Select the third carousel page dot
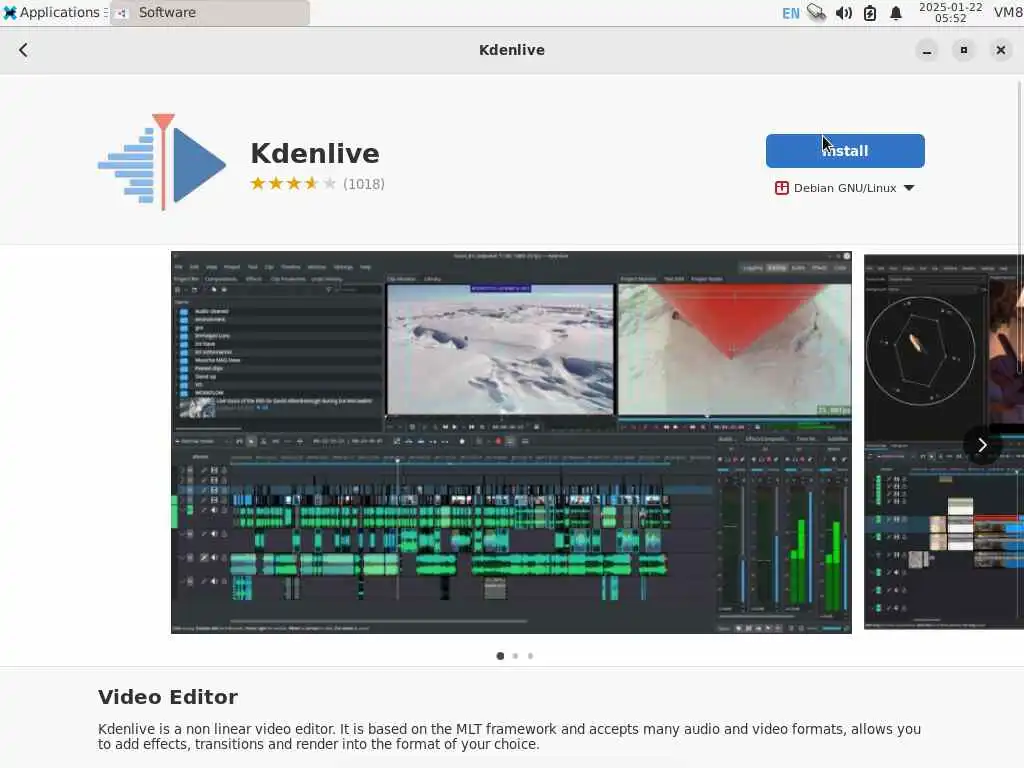Screen dimensions: 1024x768 click(530, 656)
